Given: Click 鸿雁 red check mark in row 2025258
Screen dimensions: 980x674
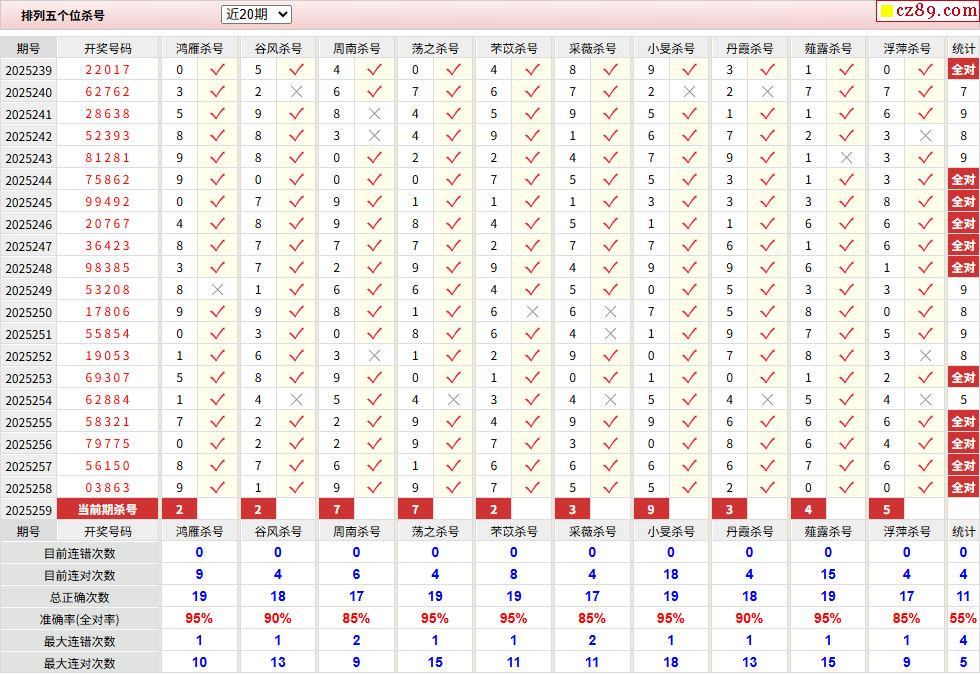Looking at the screenshot, I should point(218,488).
